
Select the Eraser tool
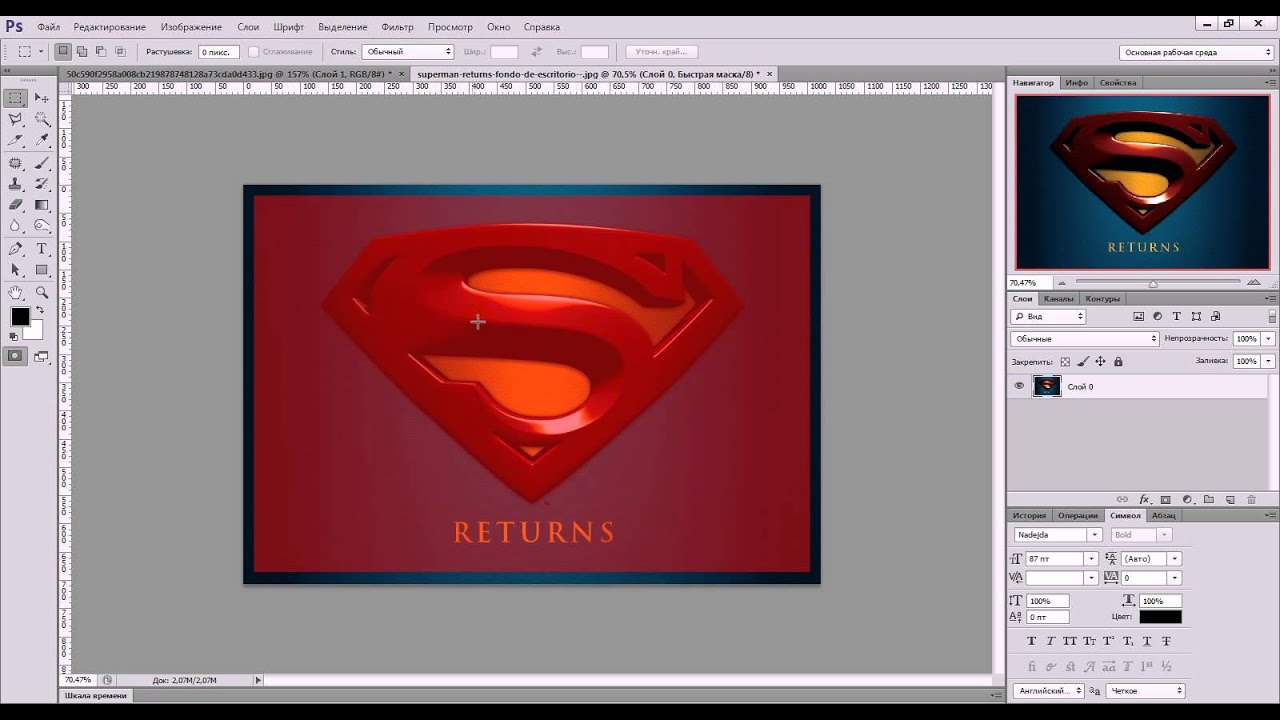click(15, 205)
